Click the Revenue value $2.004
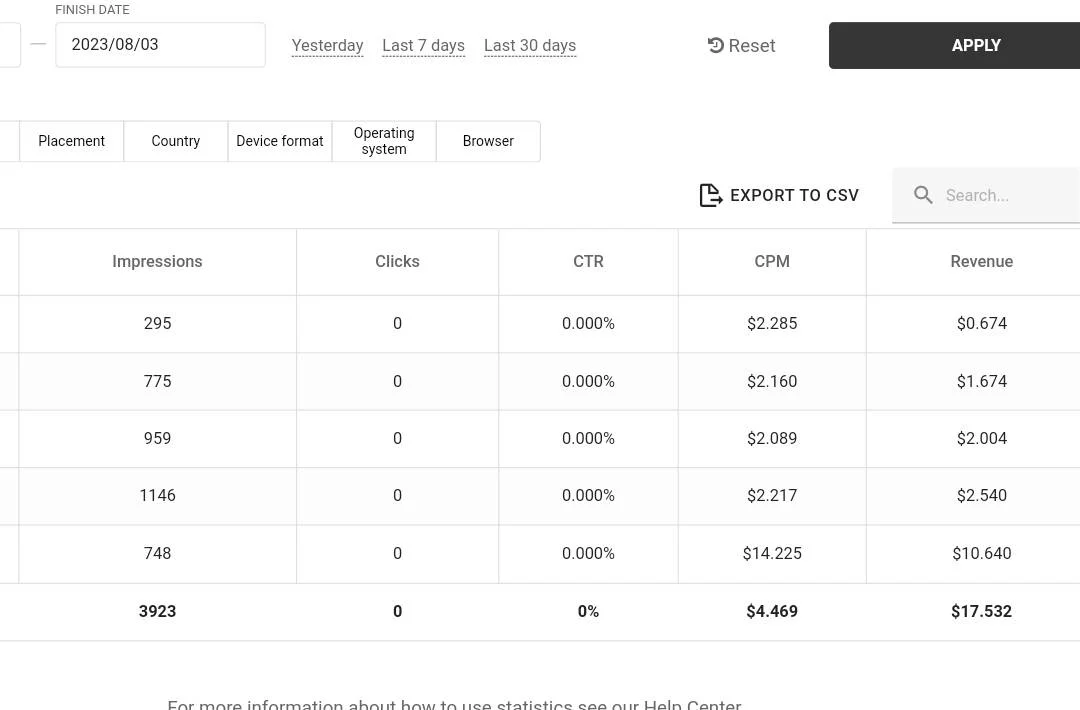The image size is (1080, 710). point(982,439)
